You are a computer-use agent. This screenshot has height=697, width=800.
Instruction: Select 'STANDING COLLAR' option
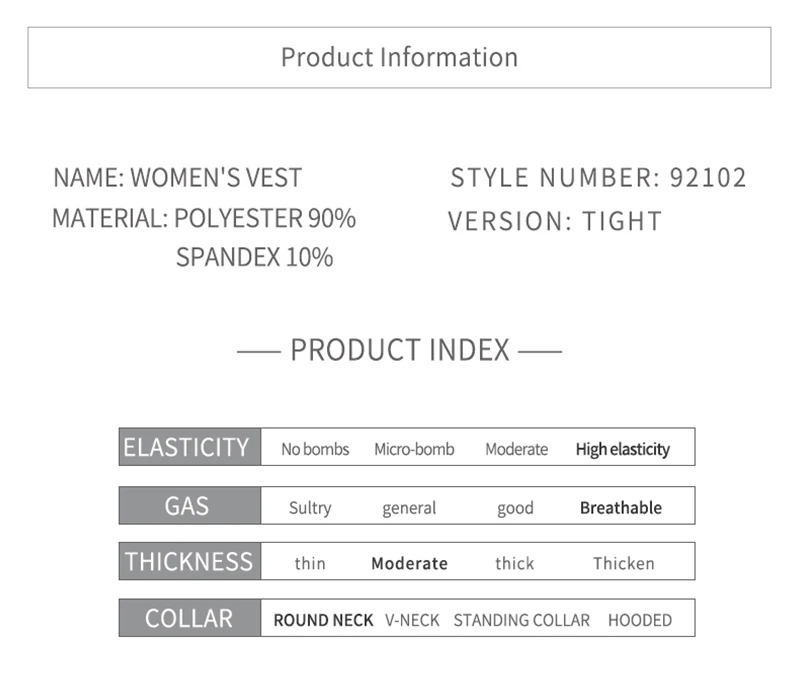point(521,620)
